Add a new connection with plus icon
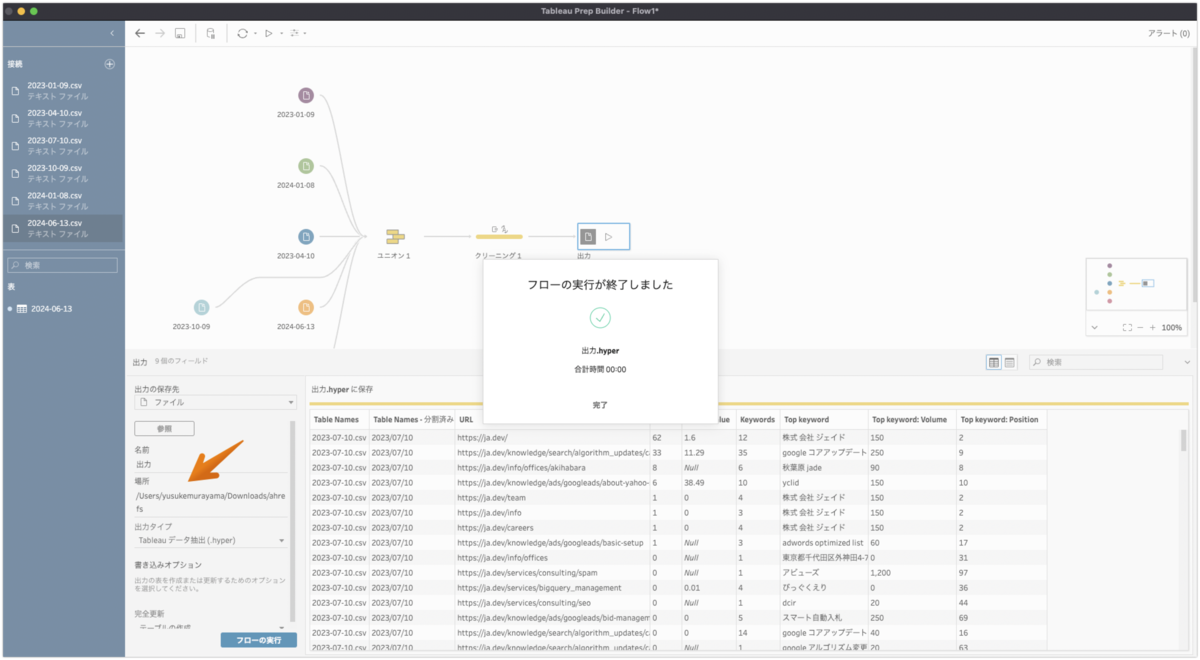1200x660 pixels. (110, 64)
